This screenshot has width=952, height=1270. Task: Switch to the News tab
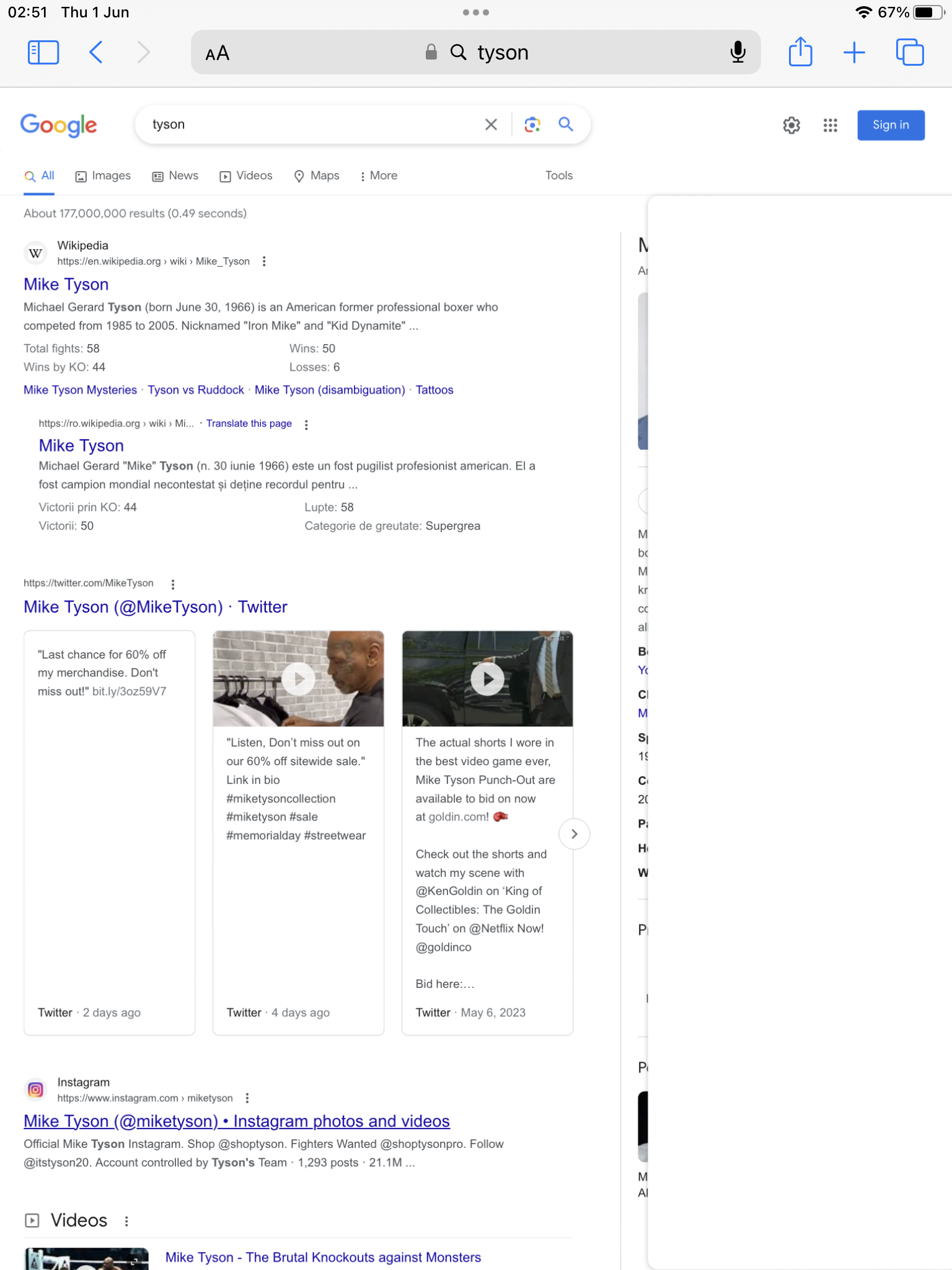175,176
